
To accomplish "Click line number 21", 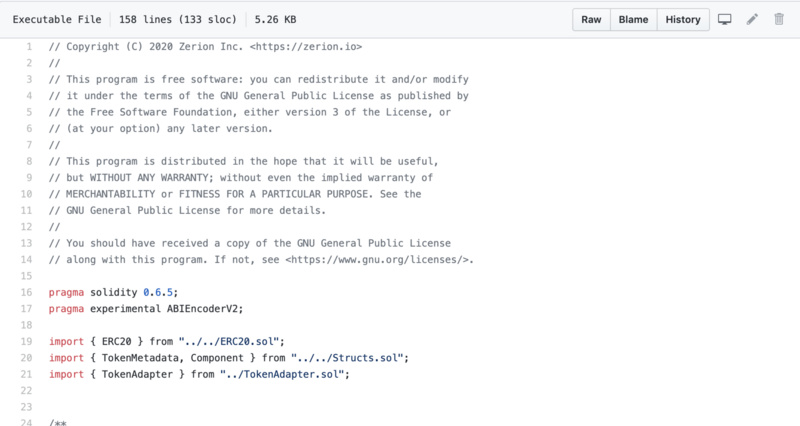I will tap(27, 374).
